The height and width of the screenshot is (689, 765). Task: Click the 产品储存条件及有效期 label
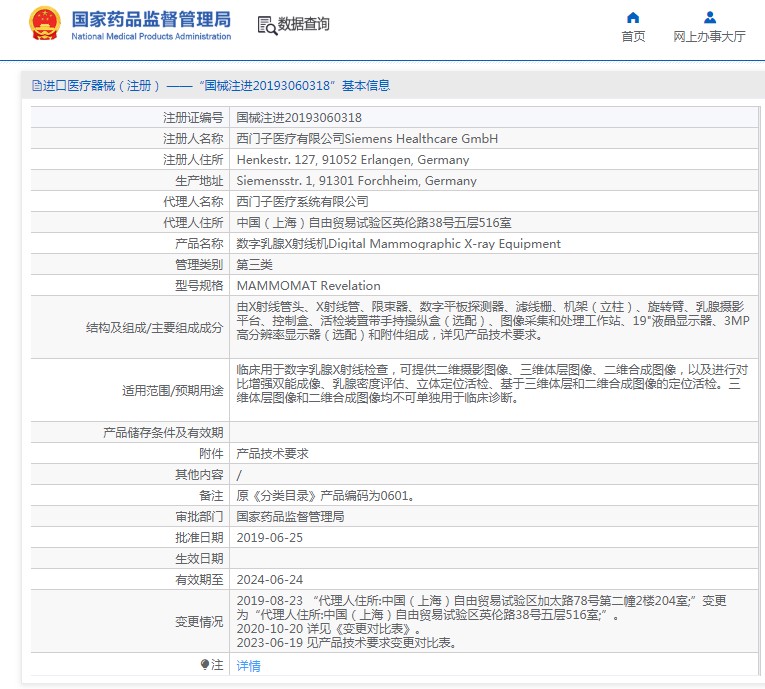click(163, 432)
